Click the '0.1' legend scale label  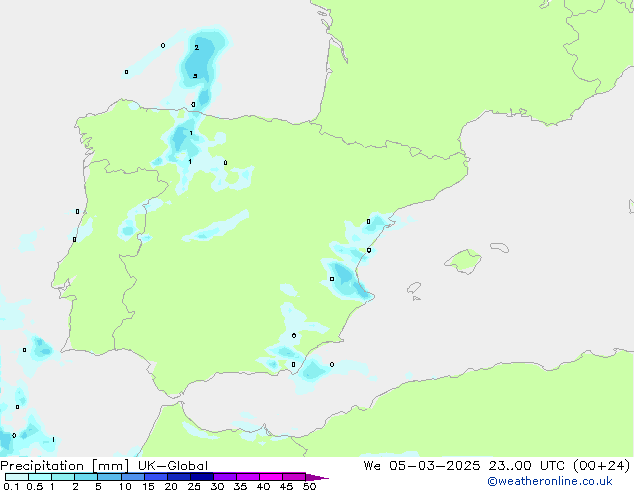pyautogui.click(x=11, y=486)
